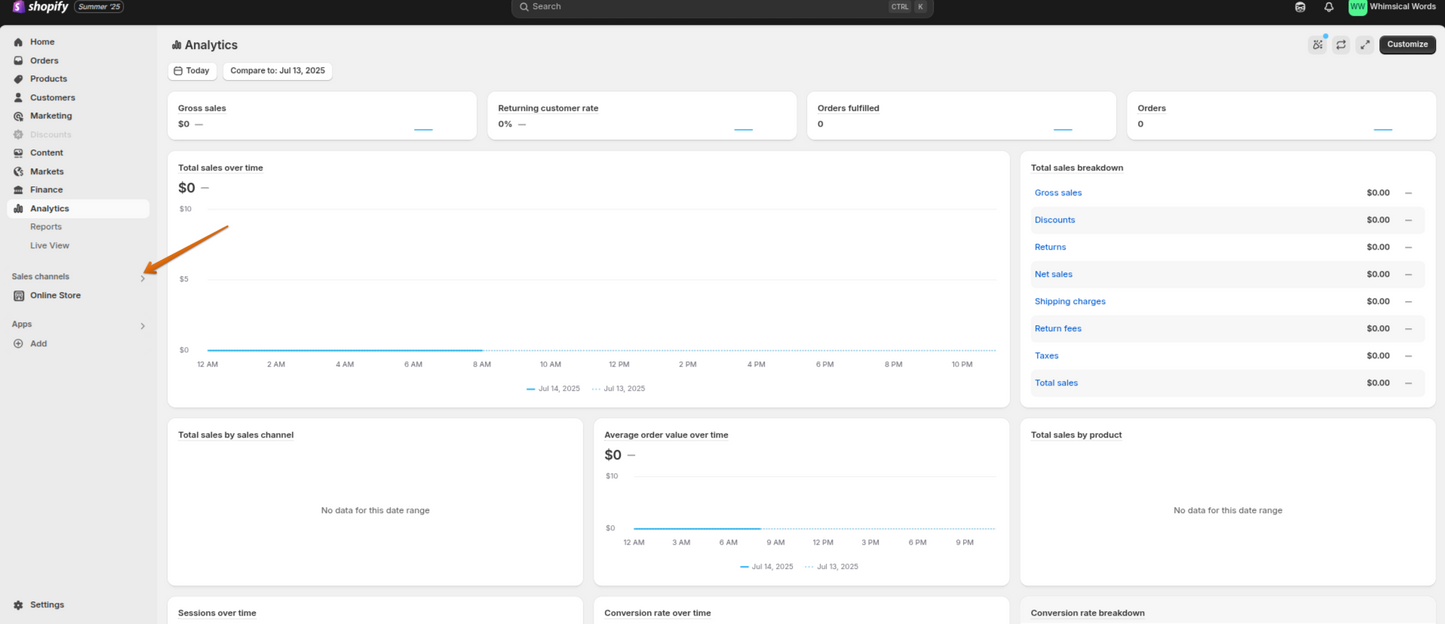The width and height of the screenshot is (1445, 624).
Task: Open the what's new party popper icon
Action: click(1318, 44)
